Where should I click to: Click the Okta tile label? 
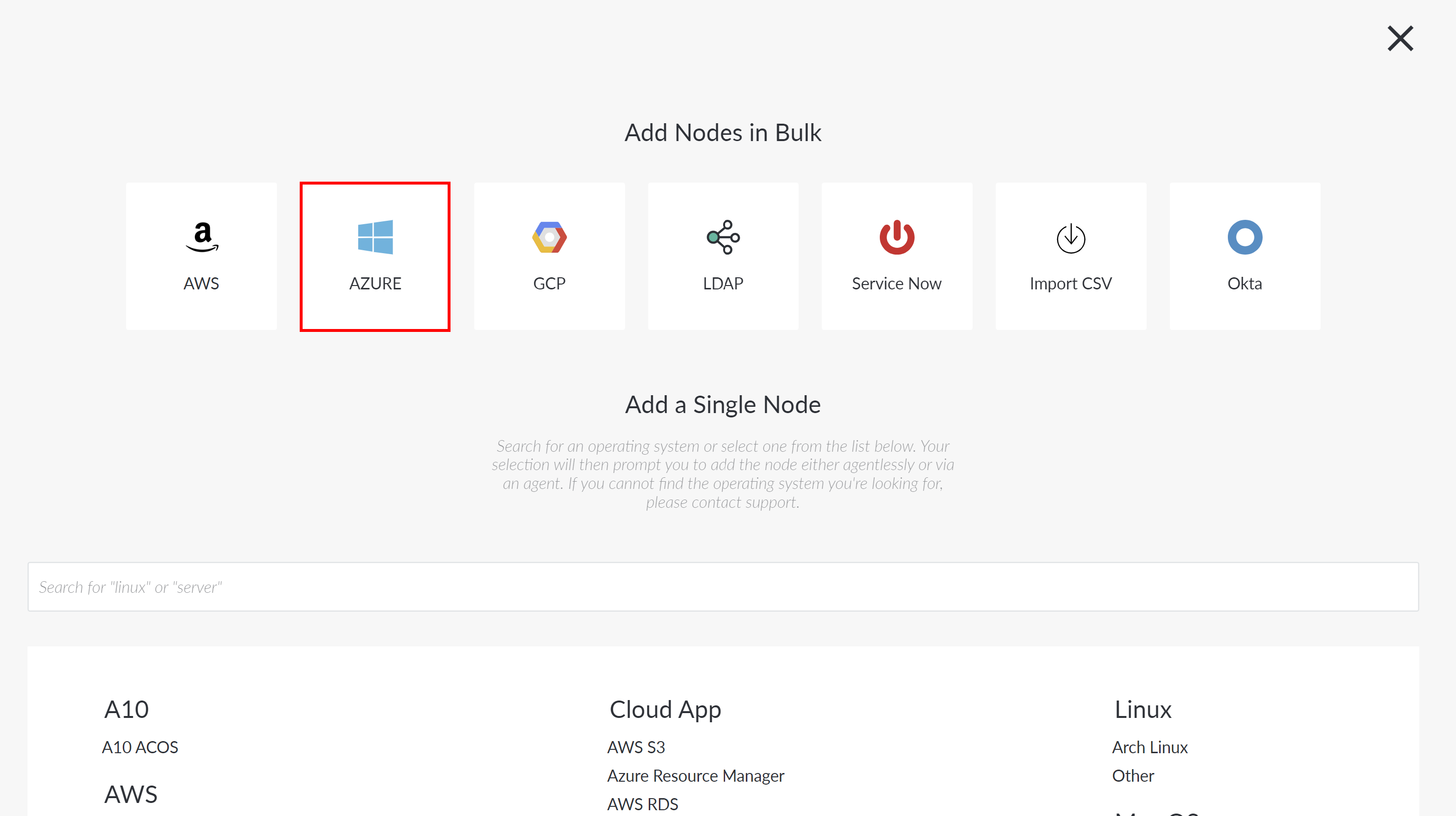coord(1245,283)
